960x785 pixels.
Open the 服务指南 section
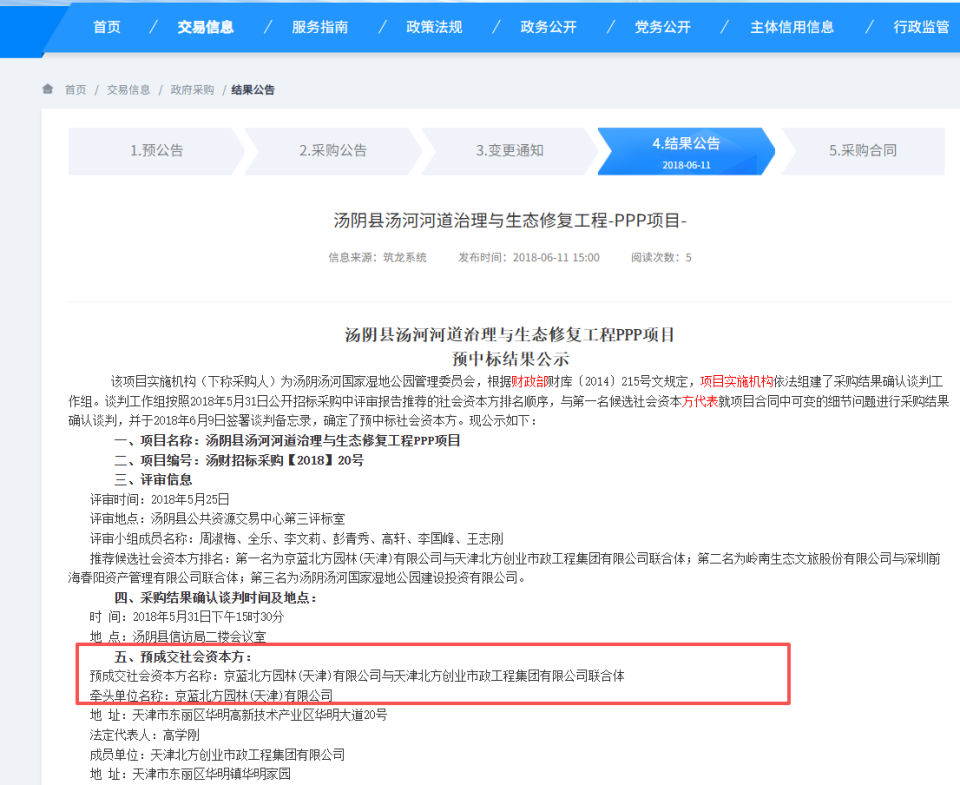coord(318,27)
